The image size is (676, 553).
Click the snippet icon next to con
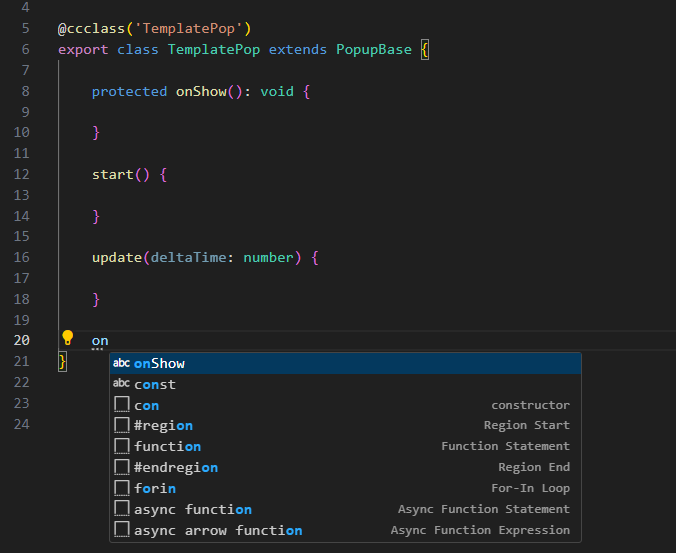pyautogui.click(x=121, y=405)
